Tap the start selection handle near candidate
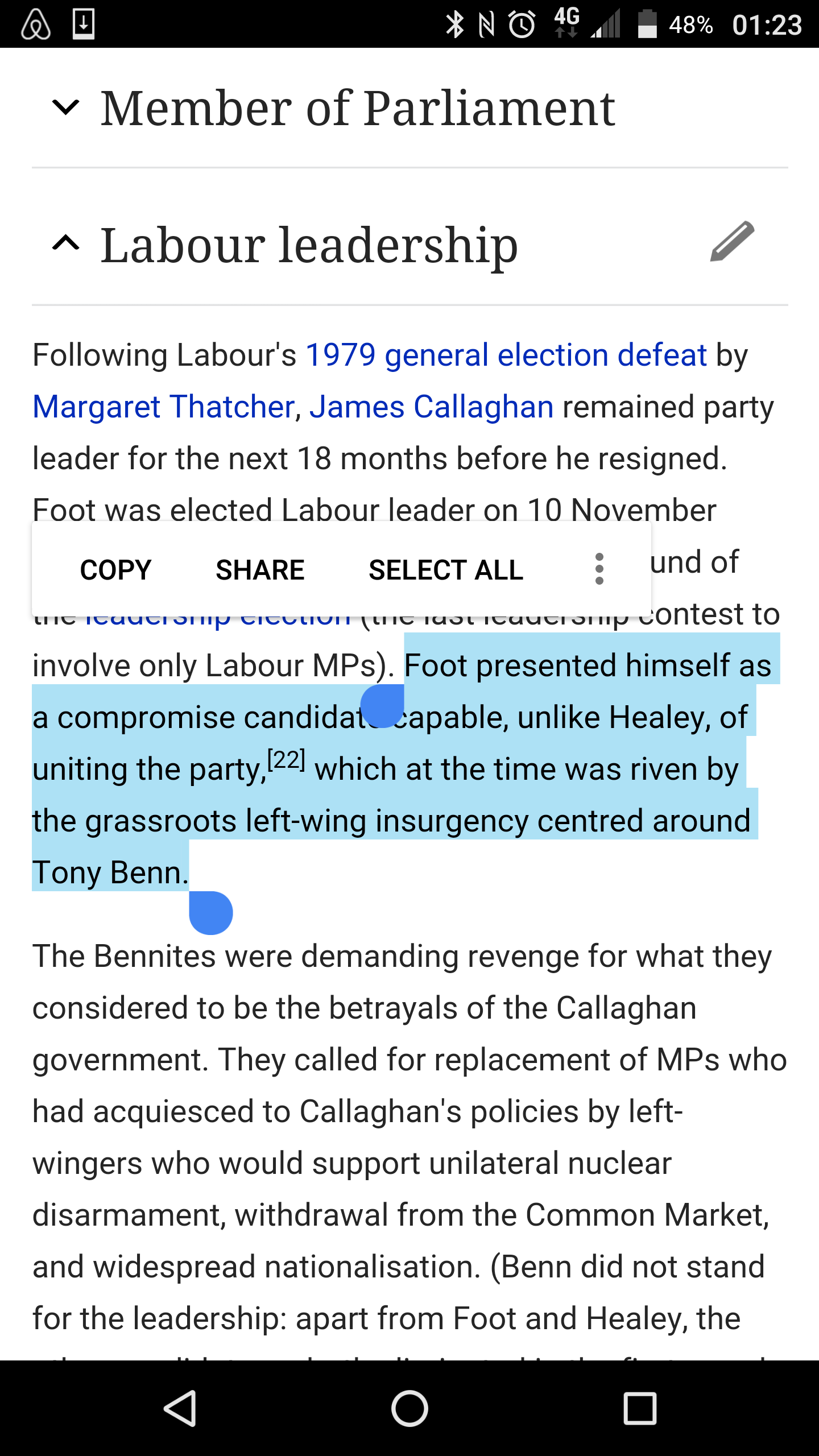 pos(382,706)
